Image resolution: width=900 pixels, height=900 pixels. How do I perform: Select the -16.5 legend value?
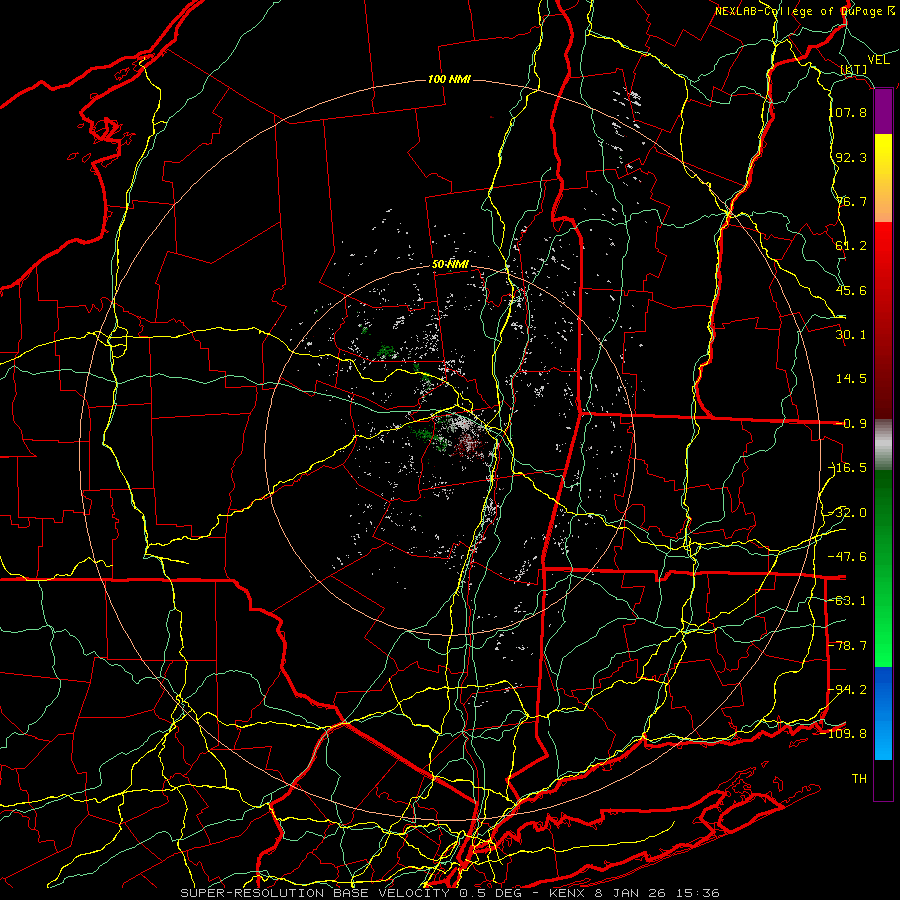tap(848, 468)
